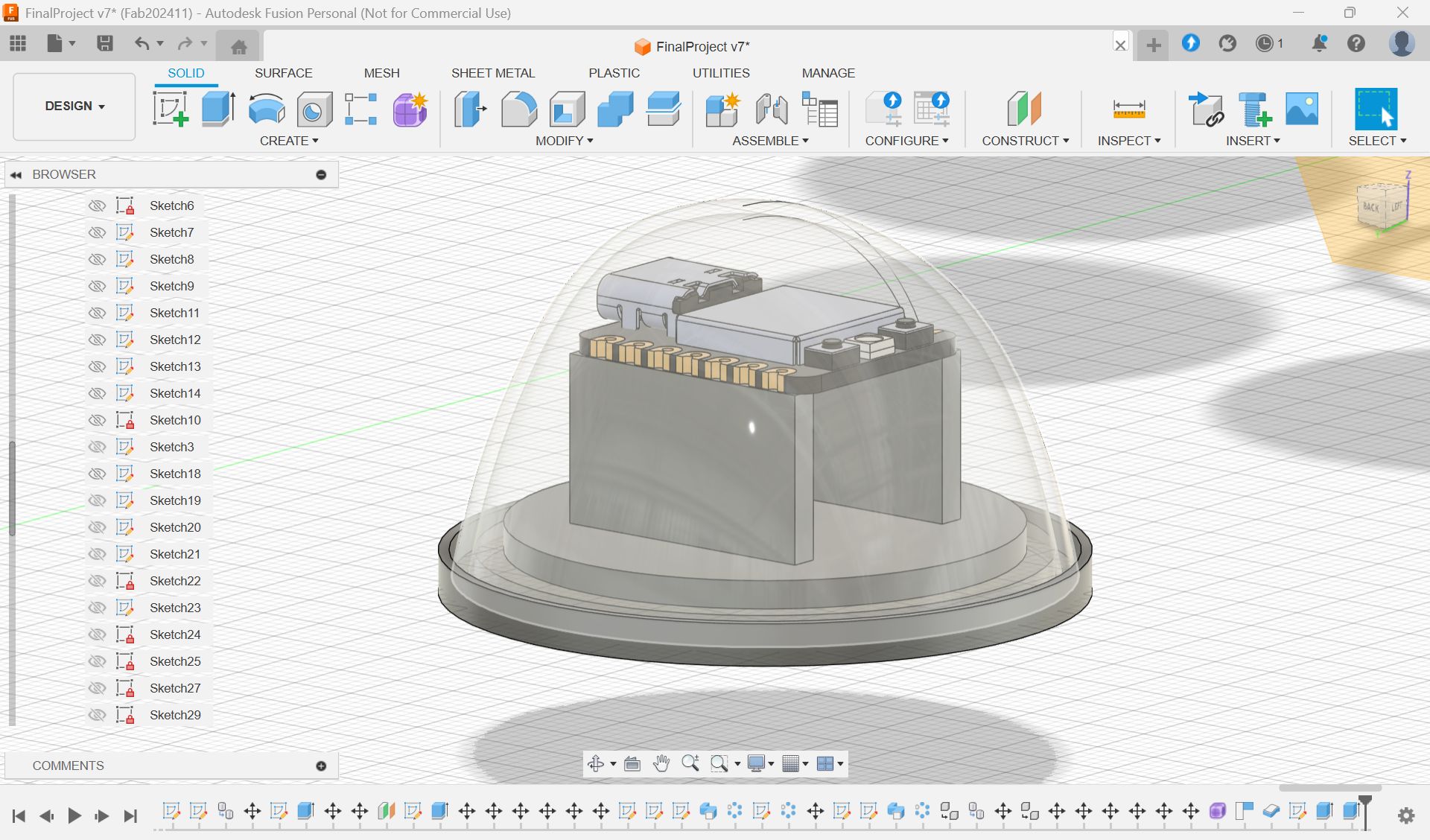Click the Save icon
This screenshot has width=1430, height=840.
pyautogui.click(x=105, y=43)
